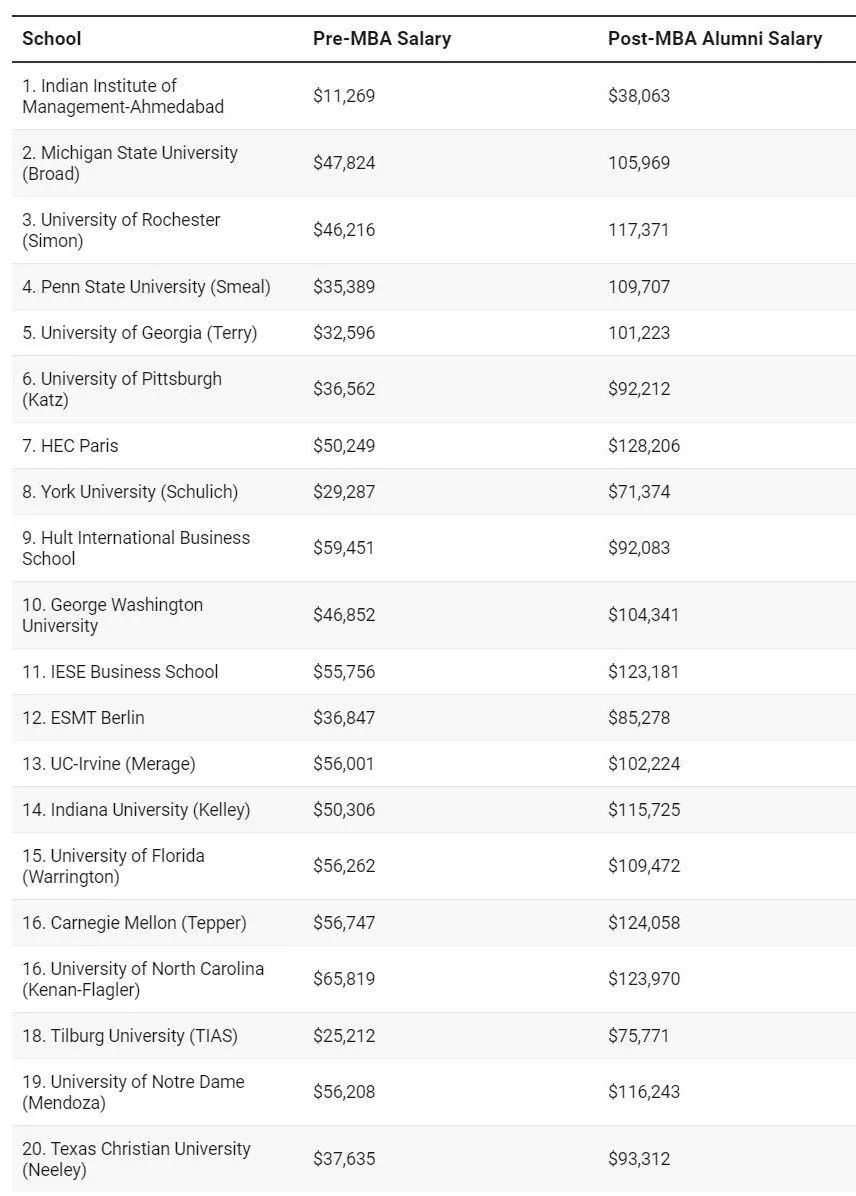The height and width of the screenshot is (1196, 856).
Task: Select the ESMT Berlin row
Action: tap(83, 718)
